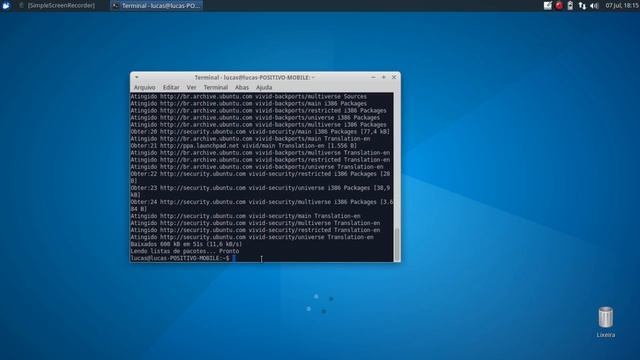The height and width of the screenshot is (360, 640).
Task: Open the notes/mail tray icon
Action: click(548, 5)
